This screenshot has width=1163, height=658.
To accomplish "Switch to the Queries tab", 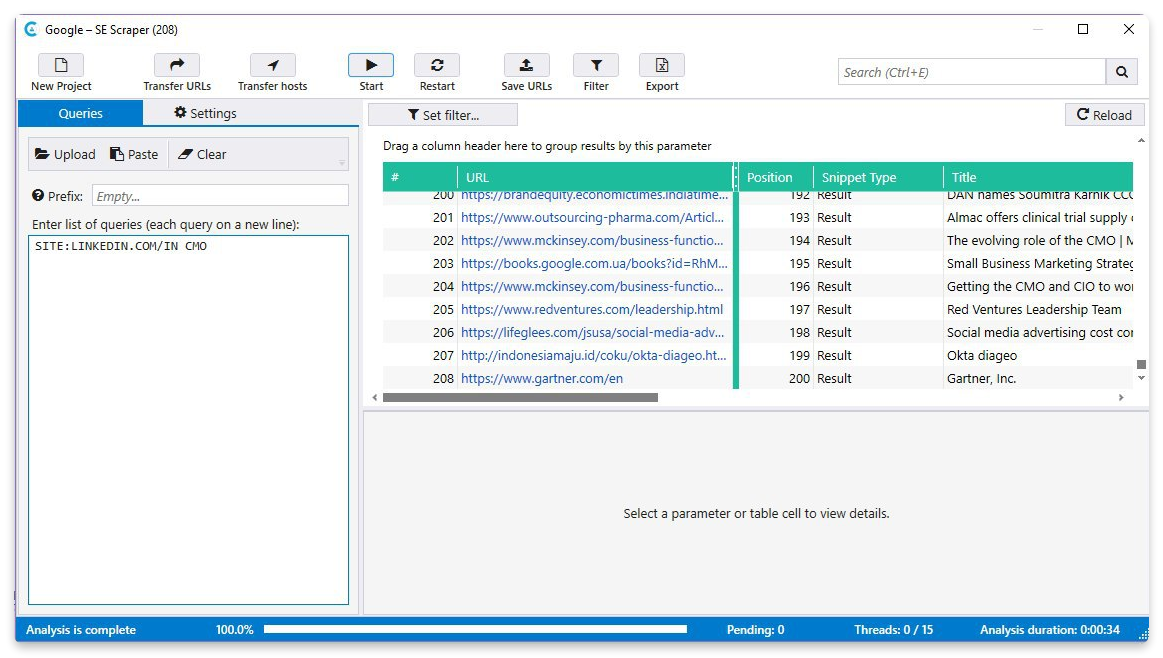I will (x=80, y=113).
